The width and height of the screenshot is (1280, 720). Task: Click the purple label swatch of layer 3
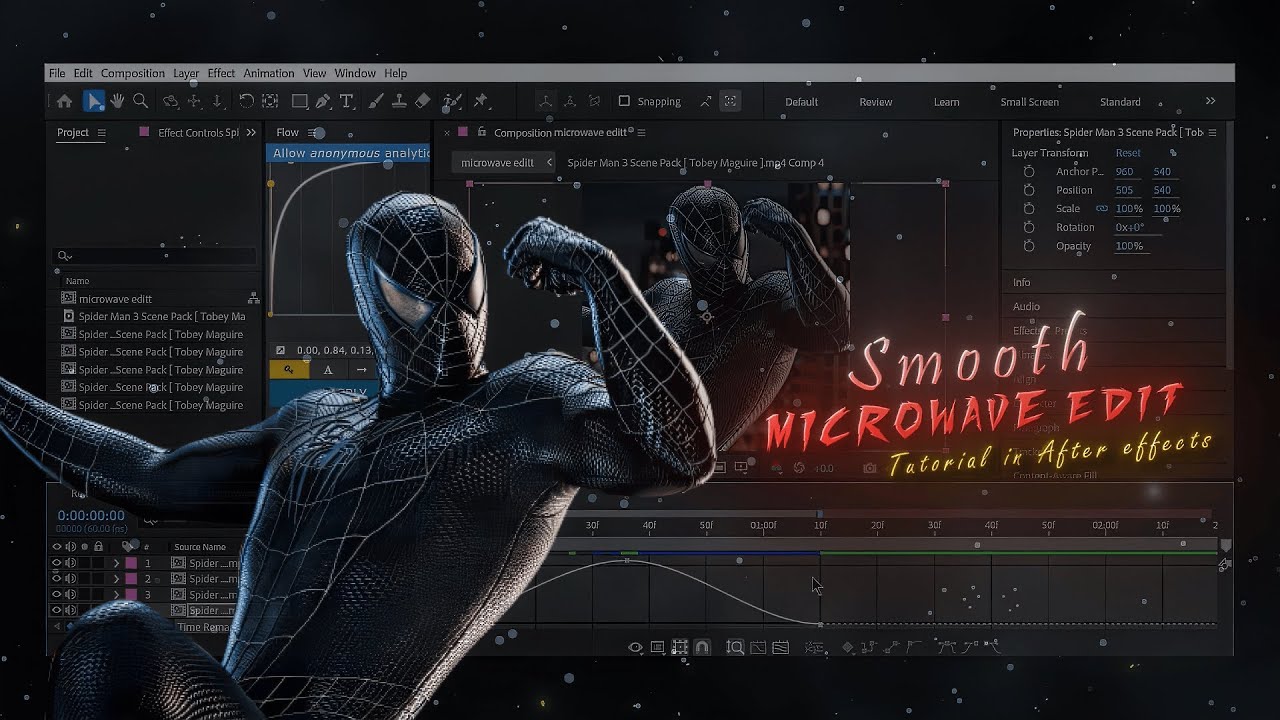point(131,595)
